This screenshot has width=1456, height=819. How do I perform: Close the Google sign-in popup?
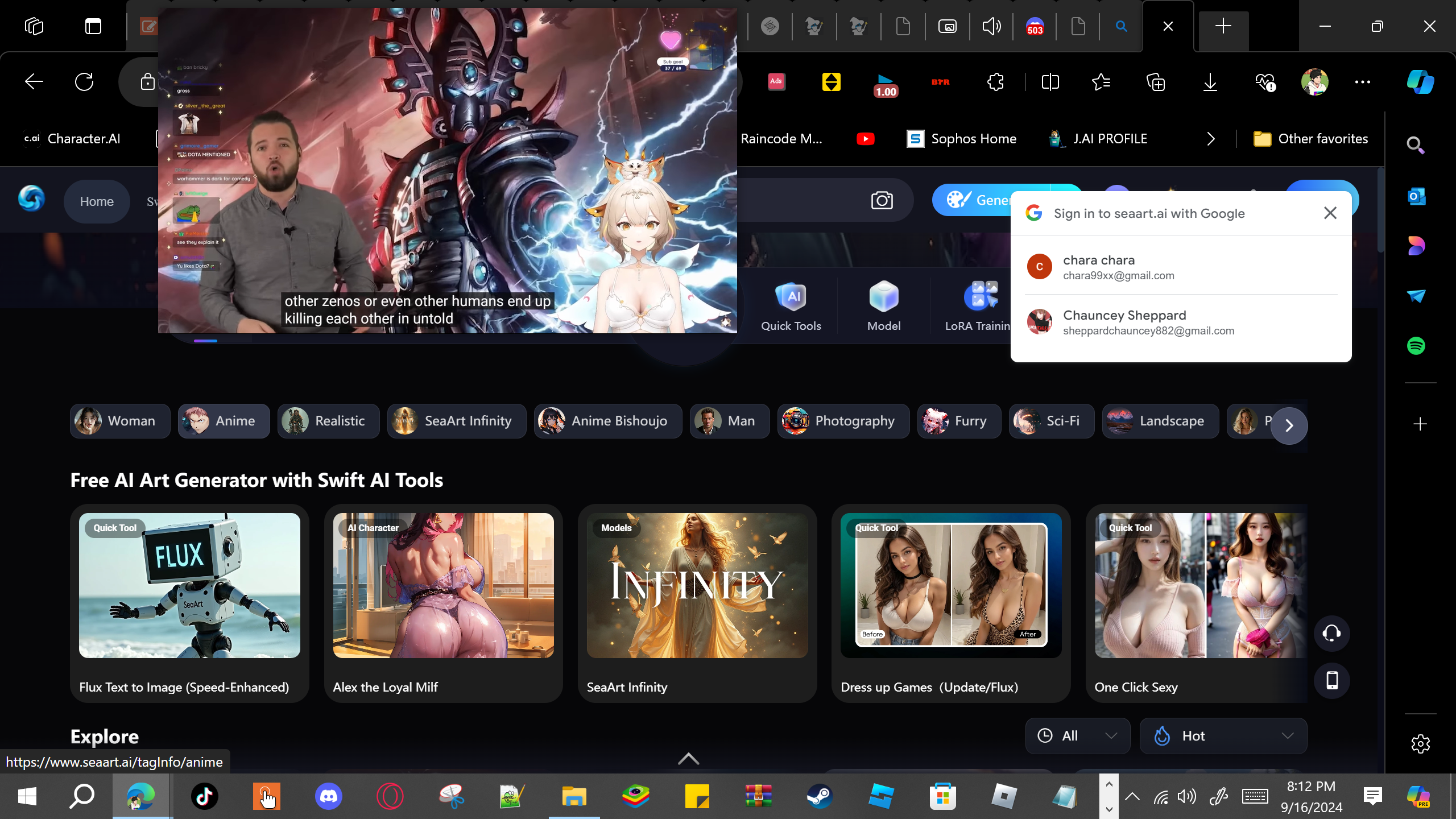click(x=1330, y=213)
